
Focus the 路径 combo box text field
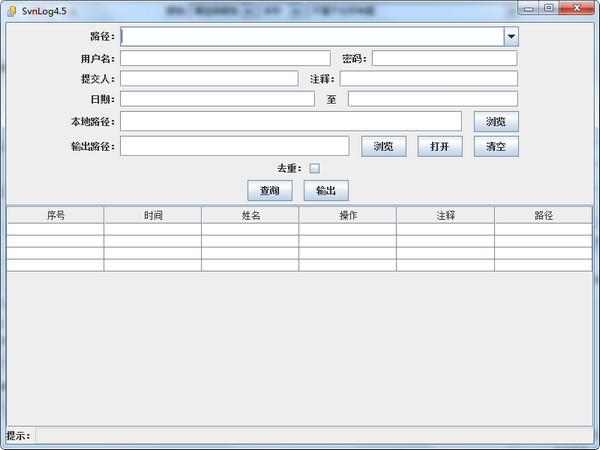[312, 36]
